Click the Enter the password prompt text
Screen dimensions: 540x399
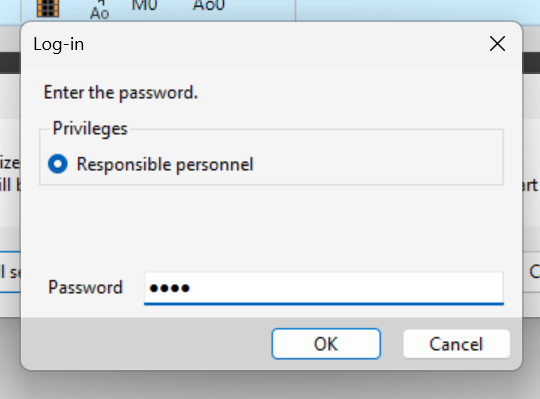[121, 93]
